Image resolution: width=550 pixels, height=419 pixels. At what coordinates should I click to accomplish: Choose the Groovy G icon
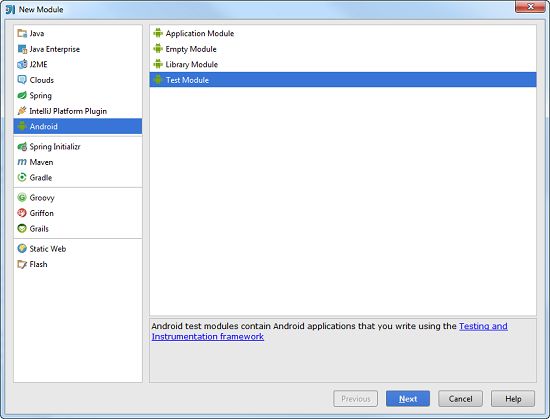coord(22,197)
